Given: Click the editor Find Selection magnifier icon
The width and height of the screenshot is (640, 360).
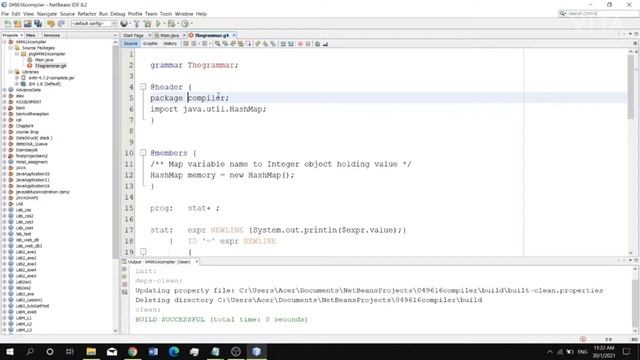Looking at the screenshot, I should point(218,44).
